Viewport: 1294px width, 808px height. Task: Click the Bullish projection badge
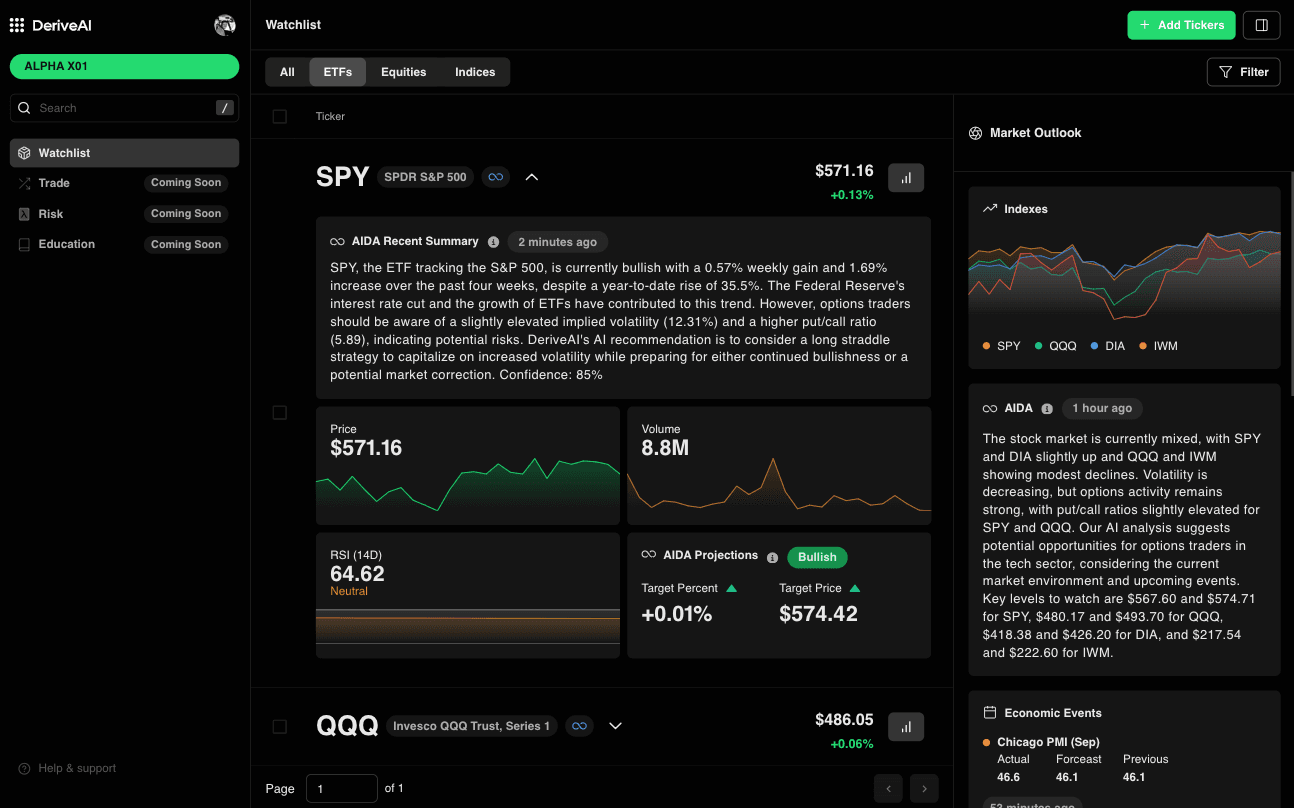[817, 557]
